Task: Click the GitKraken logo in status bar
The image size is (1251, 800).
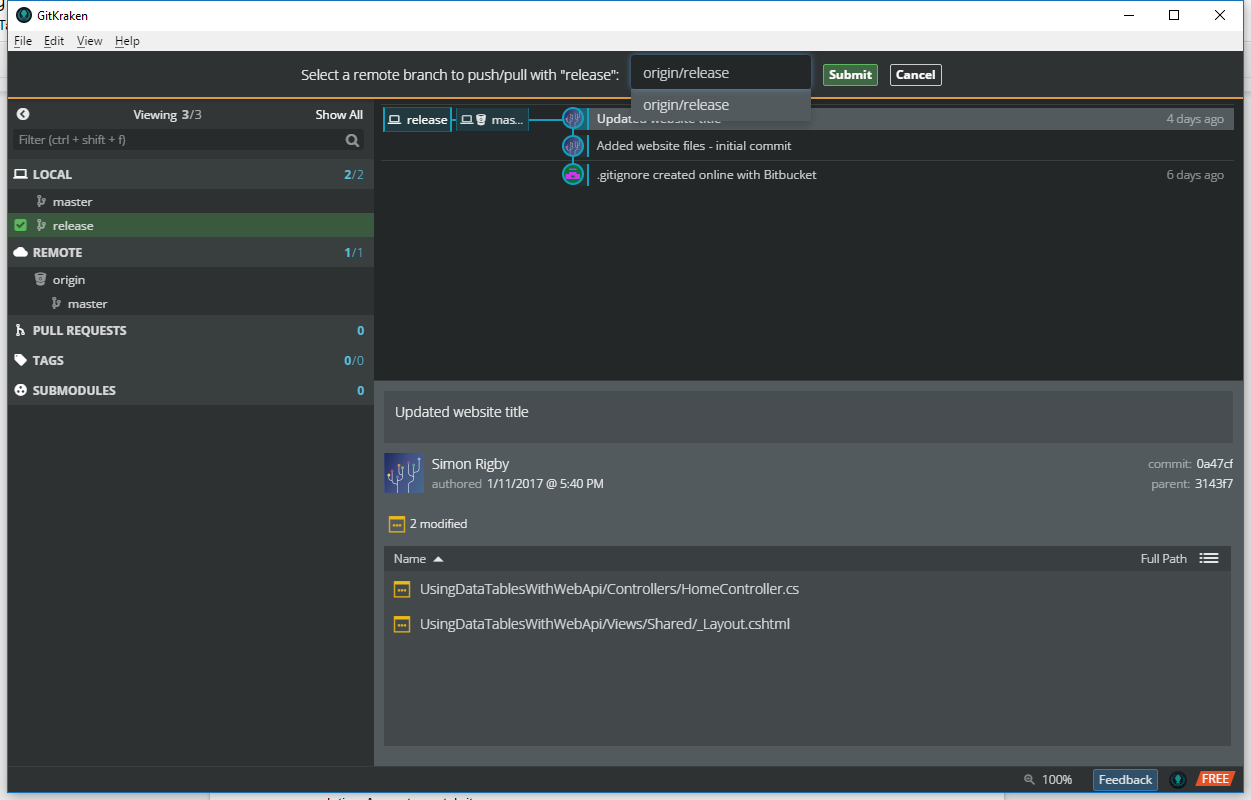Action: click(x=1179, y=779)
